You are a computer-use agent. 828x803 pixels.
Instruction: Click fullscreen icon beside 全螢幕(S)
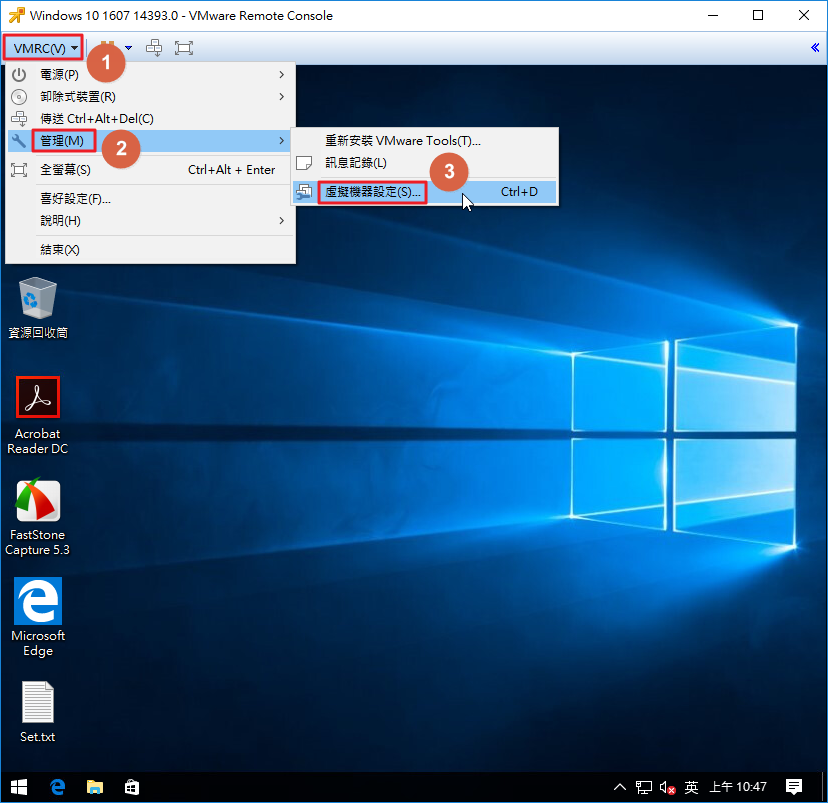[x=19, y=169]
